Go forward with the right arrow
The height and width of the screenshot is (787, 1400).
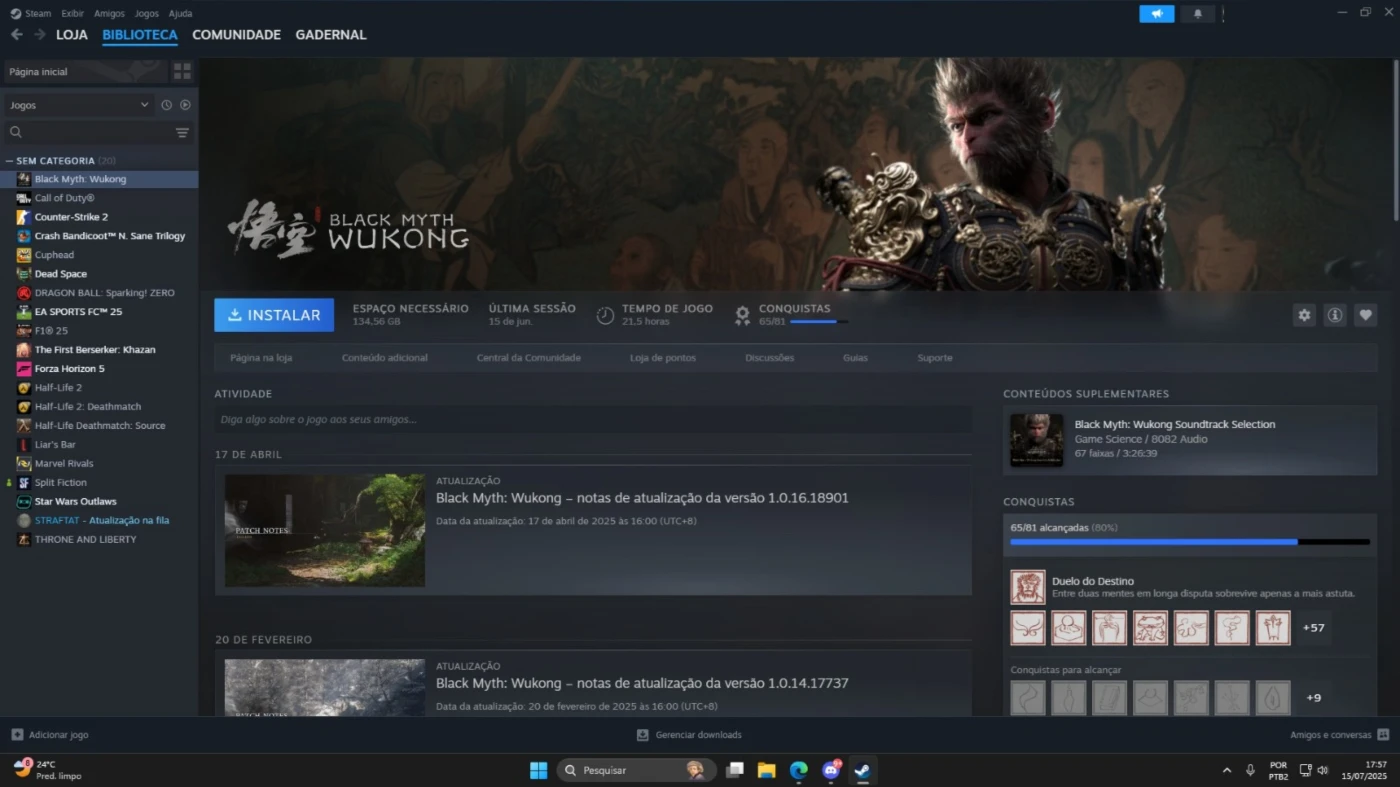[40, 34]
